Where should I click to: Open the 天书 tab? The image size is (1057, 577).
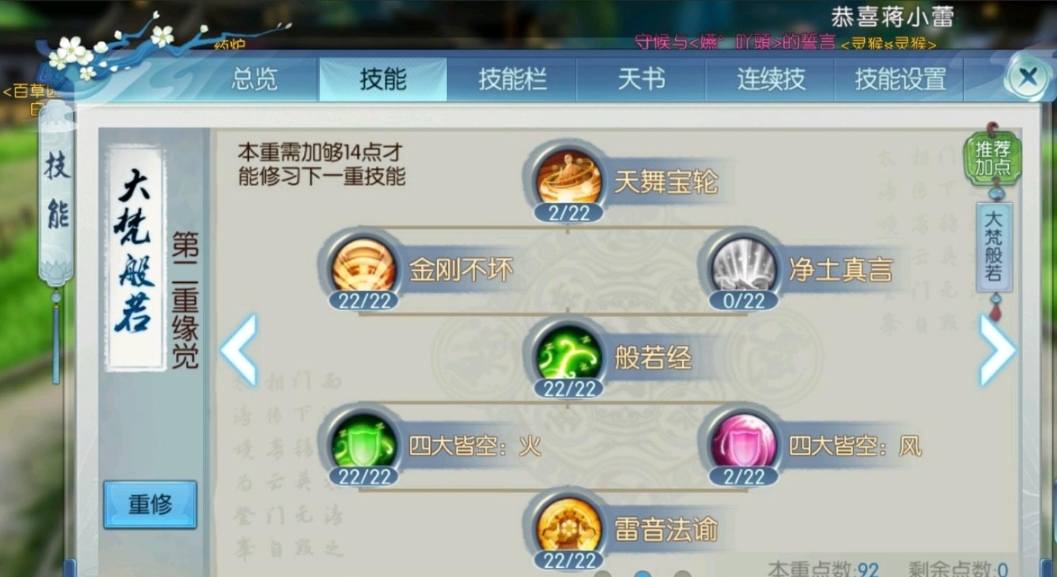pyautogui.click(x=641, y=80)
